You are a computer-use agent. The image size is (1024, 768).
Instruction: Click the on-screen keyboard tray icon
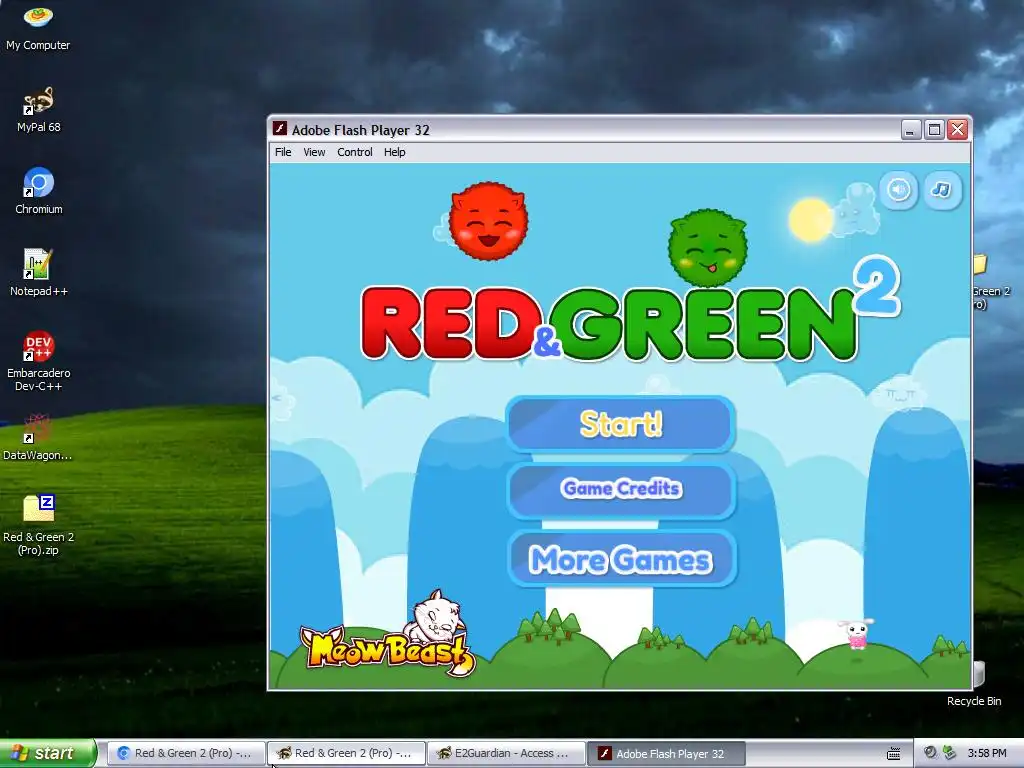[893, 754]
